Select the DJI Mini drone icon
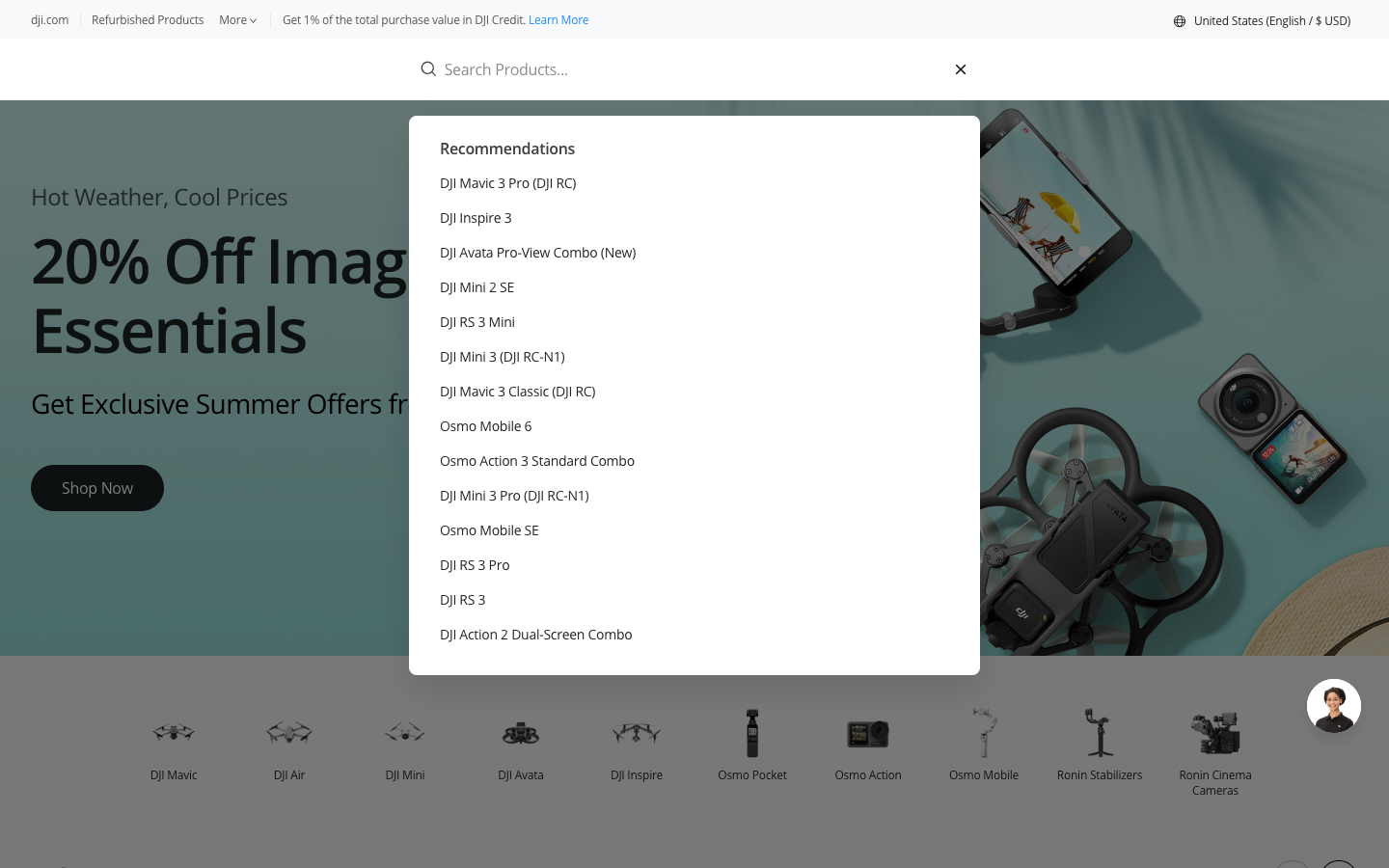Viewport: 1389px width, 868px height. pos(405,733)
